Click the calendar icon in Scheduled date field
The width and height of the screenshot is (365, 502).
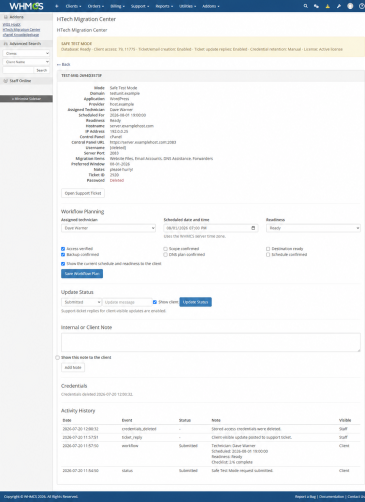click(x=253, y=228)
